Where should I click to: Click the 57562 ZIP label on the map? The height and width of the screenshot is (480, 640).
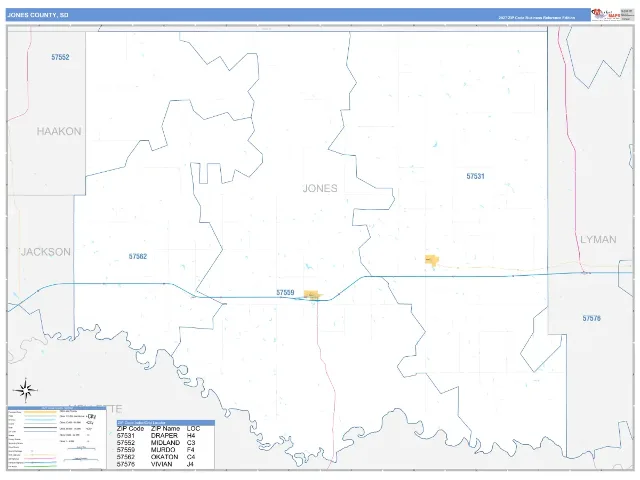[x=138, y=257]
